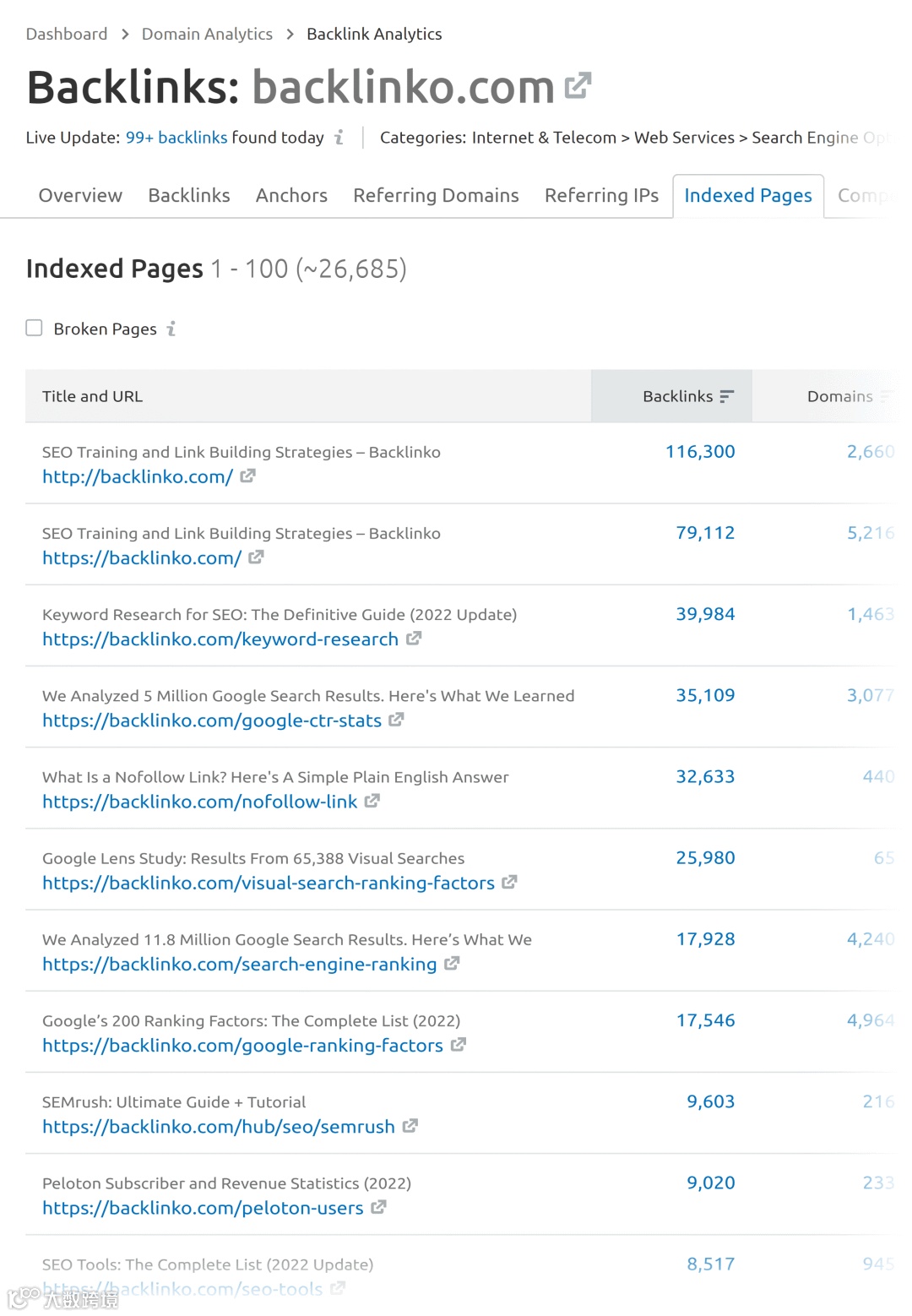912x1316 pixels.
Task: Click the 5,216 domains value
Action: 871,532
